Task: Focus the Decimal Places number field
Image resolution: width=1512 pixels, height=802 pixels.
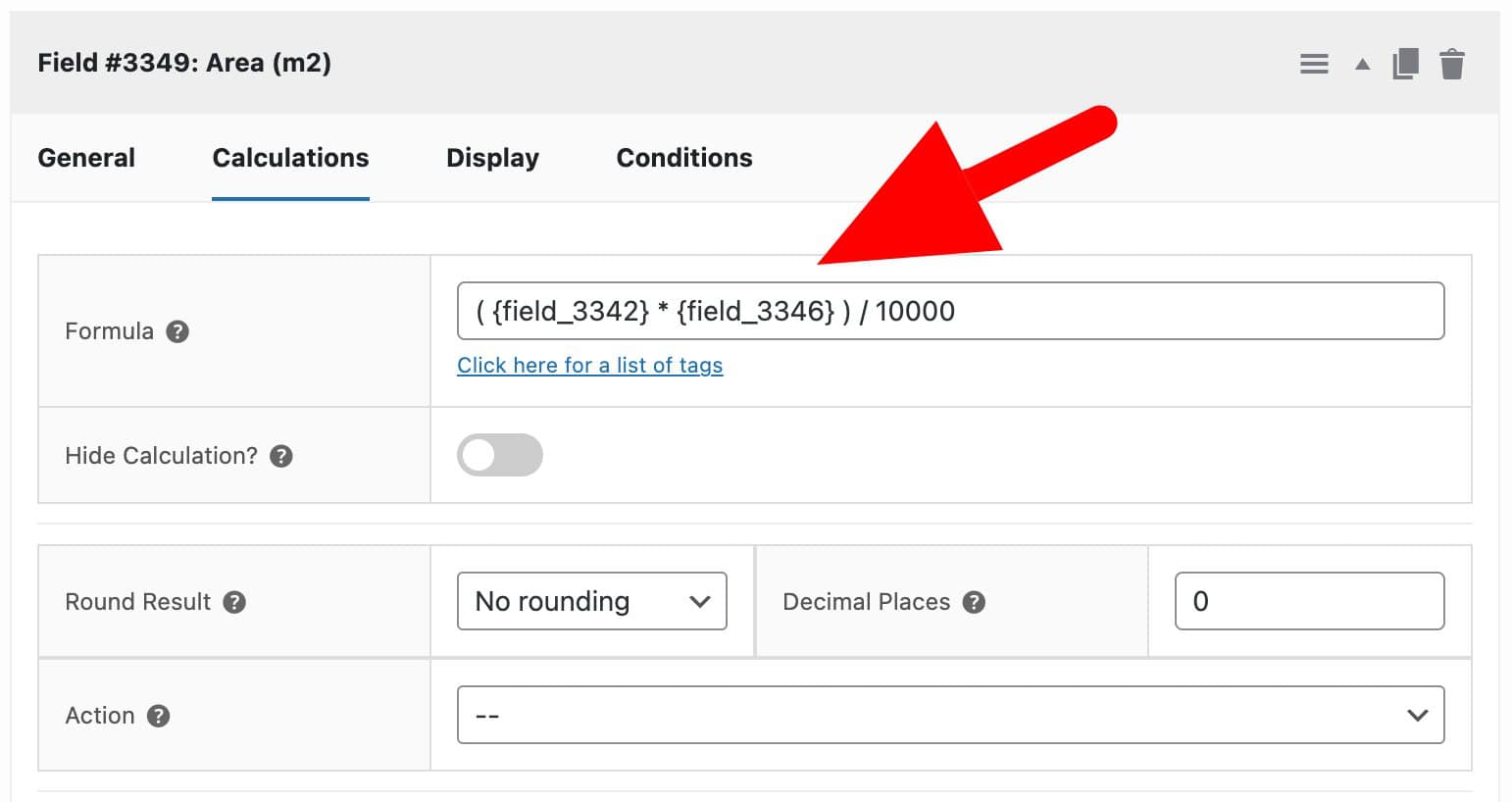Action: [x=1309, y=601]
